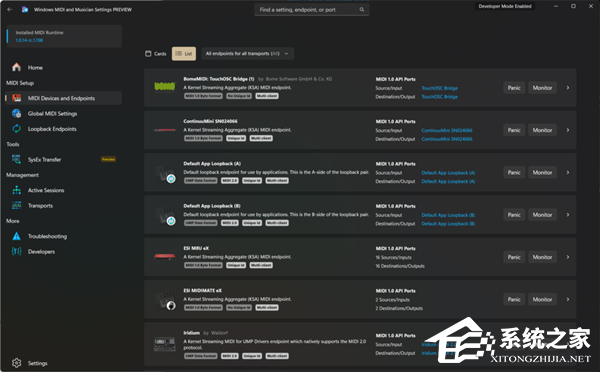Open Loopback Endpoints page
Viewport: 600px width, 372px height.
pyautogui.click(x=64, y=129)
